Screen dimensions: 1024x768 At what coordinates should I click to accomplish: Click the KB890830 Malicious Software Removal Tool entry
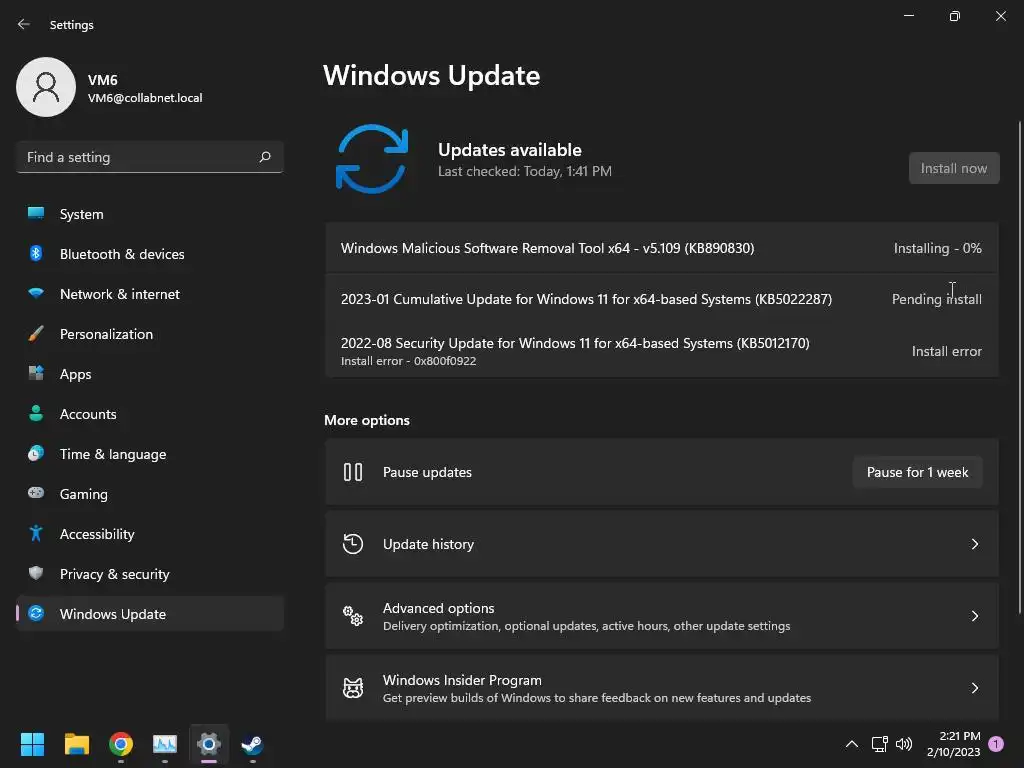(x=662, y=248)
